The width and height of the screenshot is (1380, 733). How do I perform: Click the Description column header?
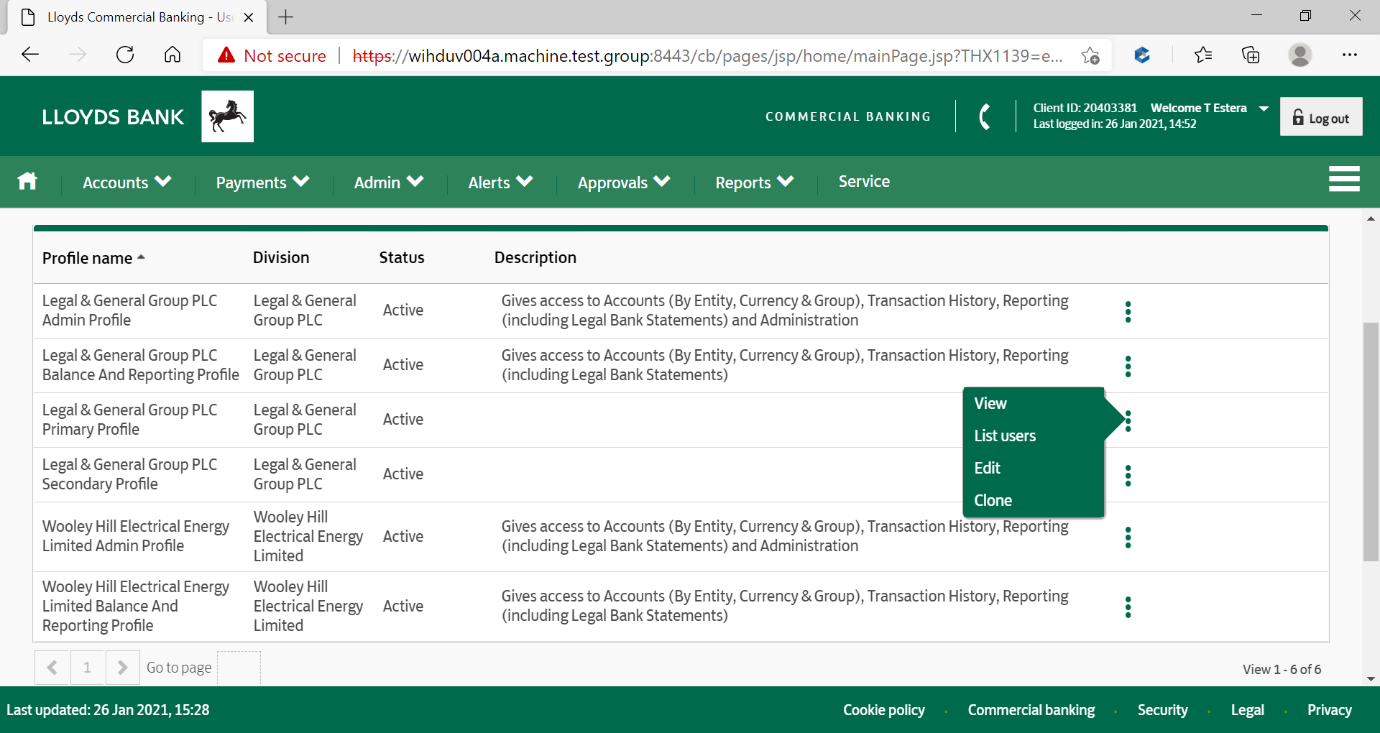point(535,257)
